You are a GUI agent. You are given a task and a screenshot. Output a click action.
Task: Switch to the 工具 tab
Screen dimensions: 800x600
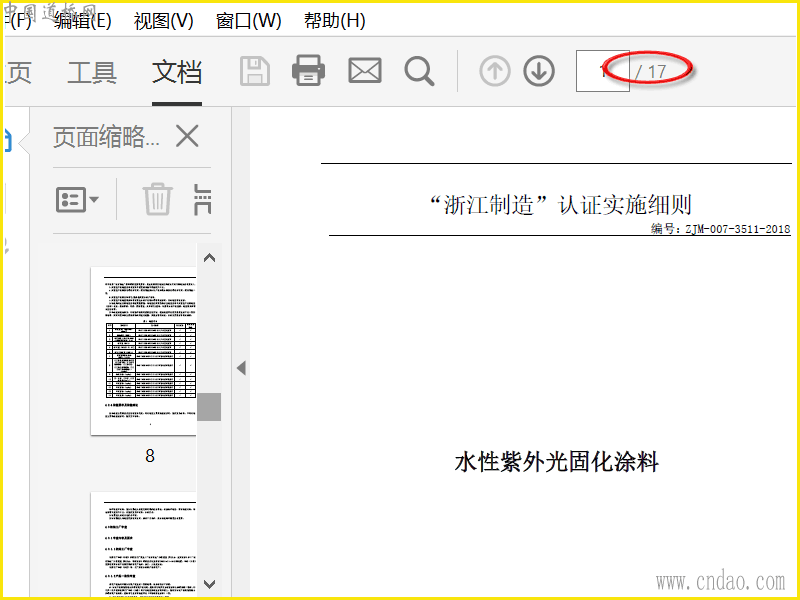point(92,72)
